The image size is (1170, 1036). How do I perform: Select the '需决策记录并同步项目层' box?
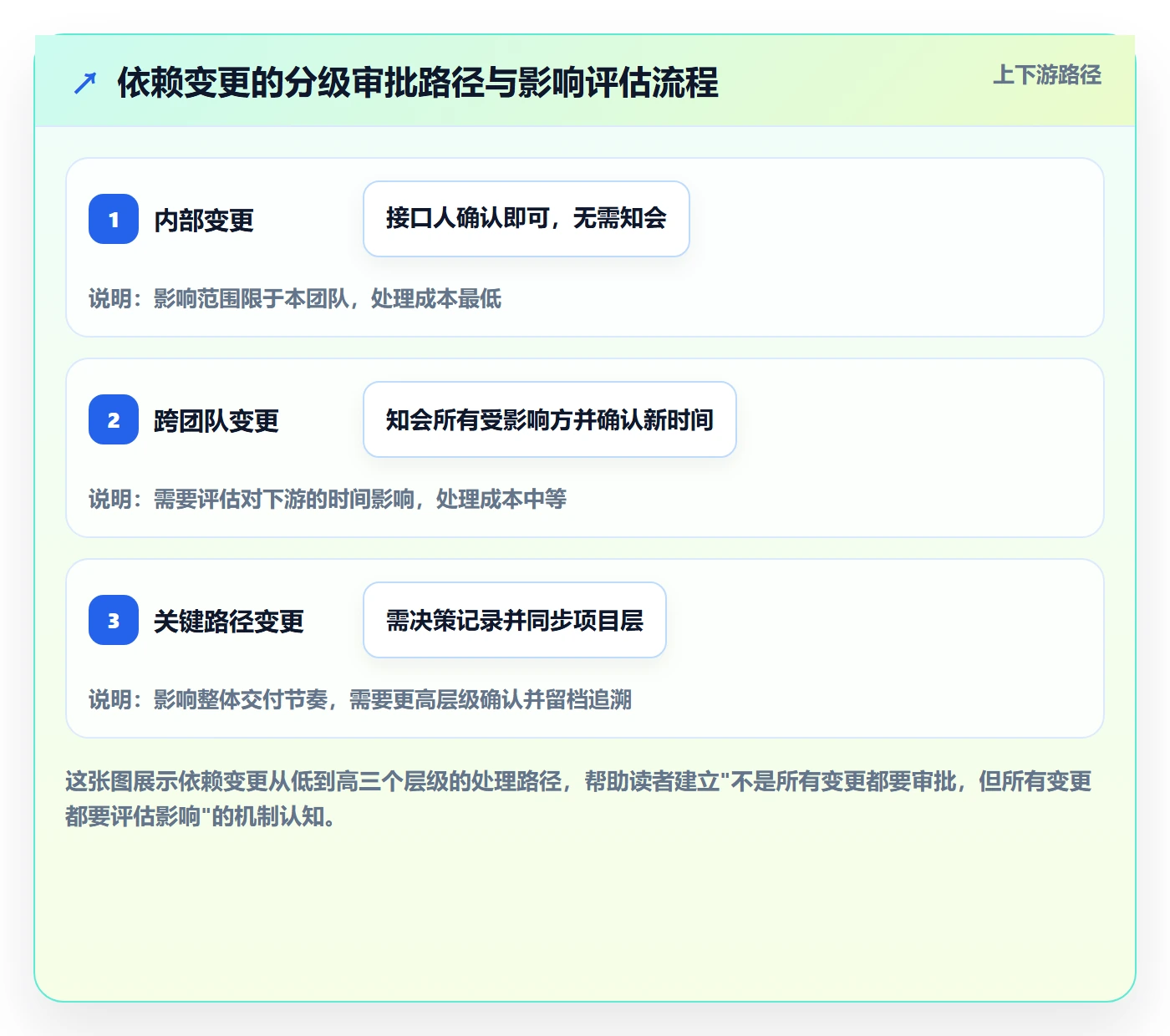515,620
